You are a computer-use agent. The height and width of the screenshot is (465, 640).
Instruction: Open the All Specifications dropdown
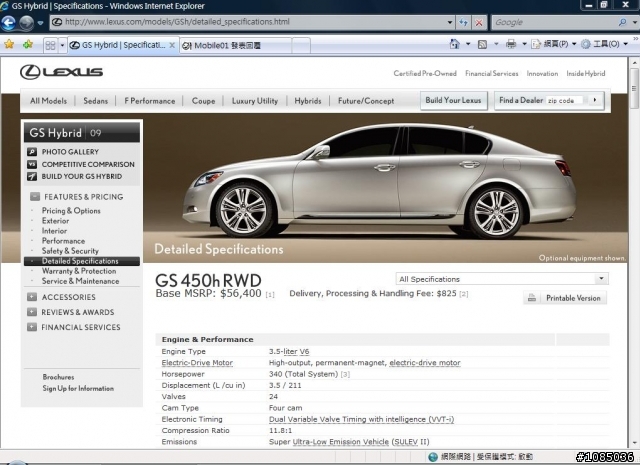(502, 279)
